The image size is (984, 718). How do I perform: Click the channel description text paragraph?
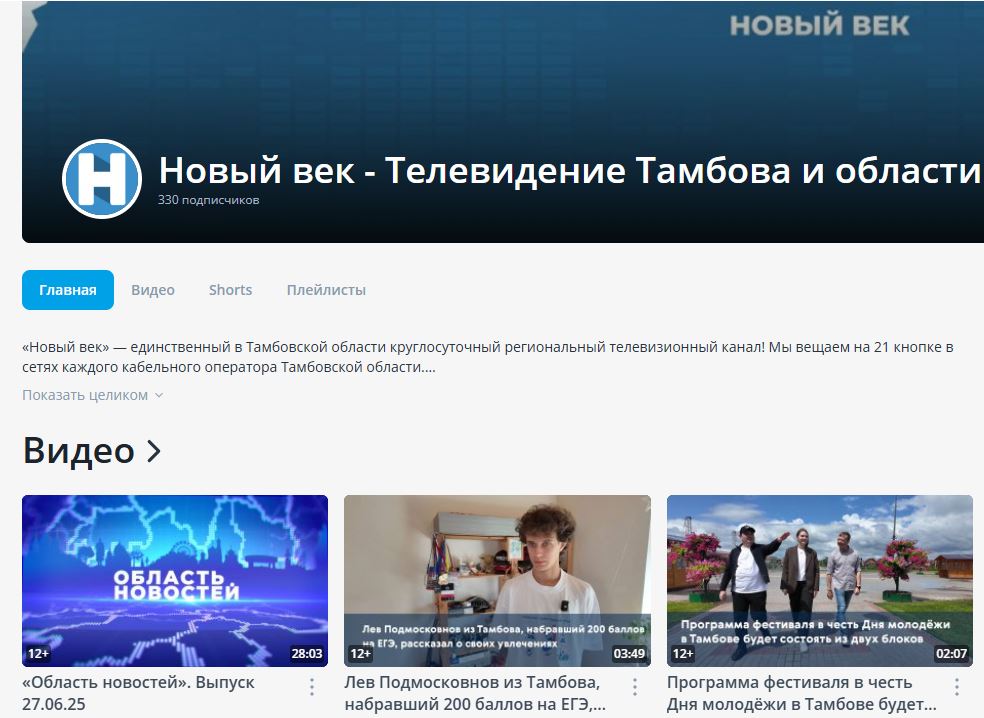[488, 357]
